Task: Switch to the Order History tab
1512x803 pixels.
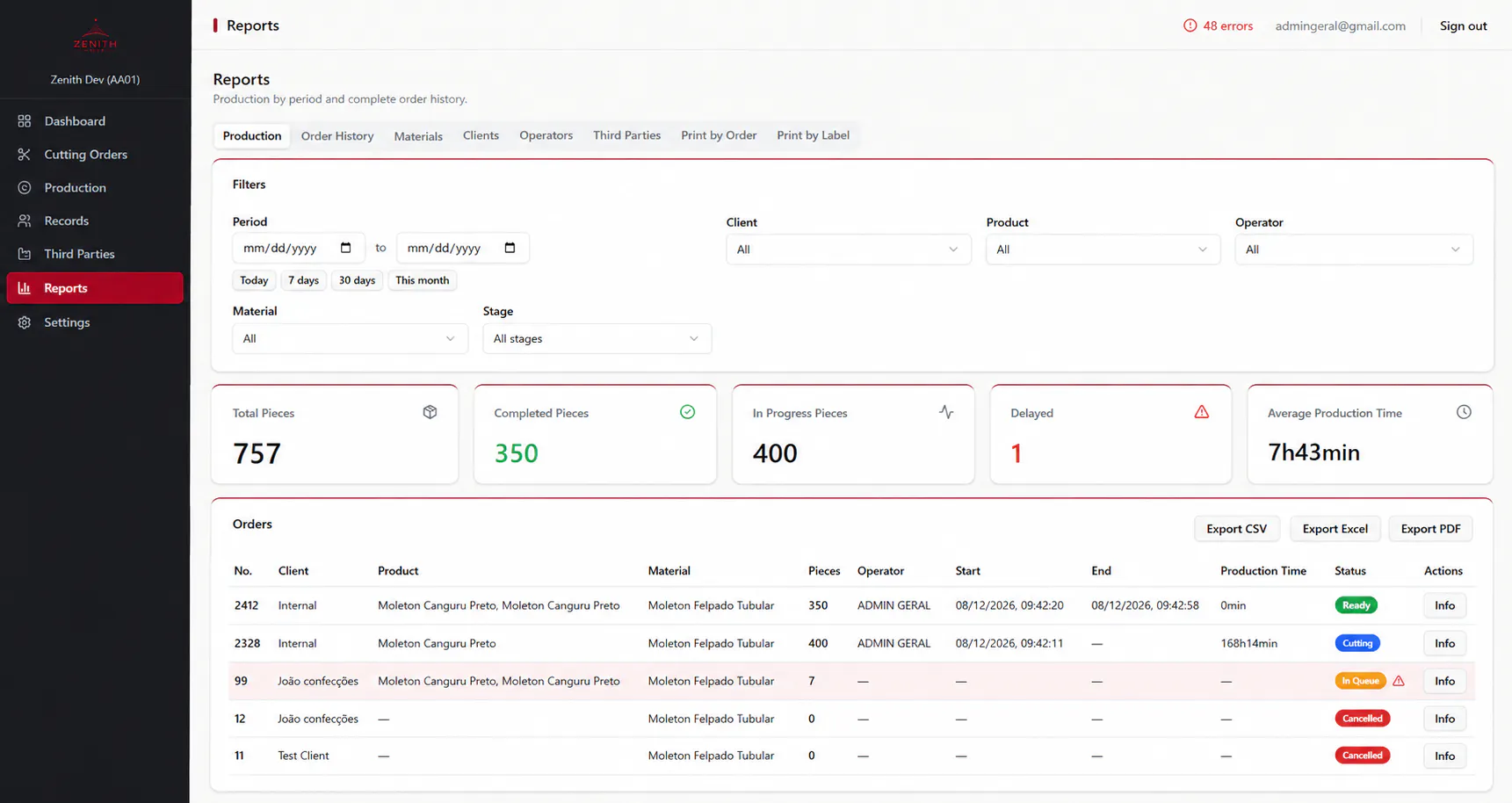Action: [x=337, y=136]
